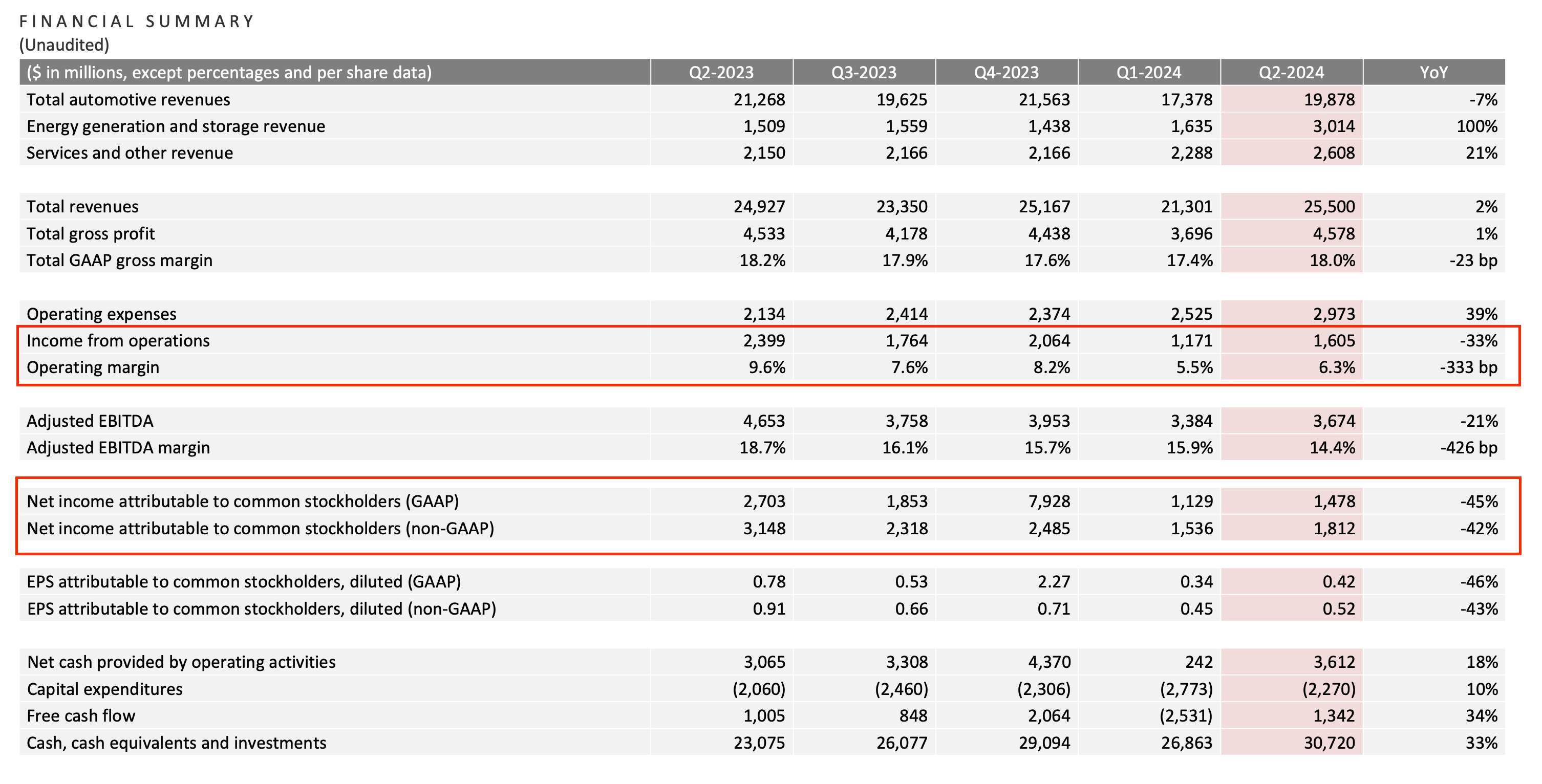
Task: Click the Q3-2023 column header
Action: pyautogui.click(x=863, y=73)
